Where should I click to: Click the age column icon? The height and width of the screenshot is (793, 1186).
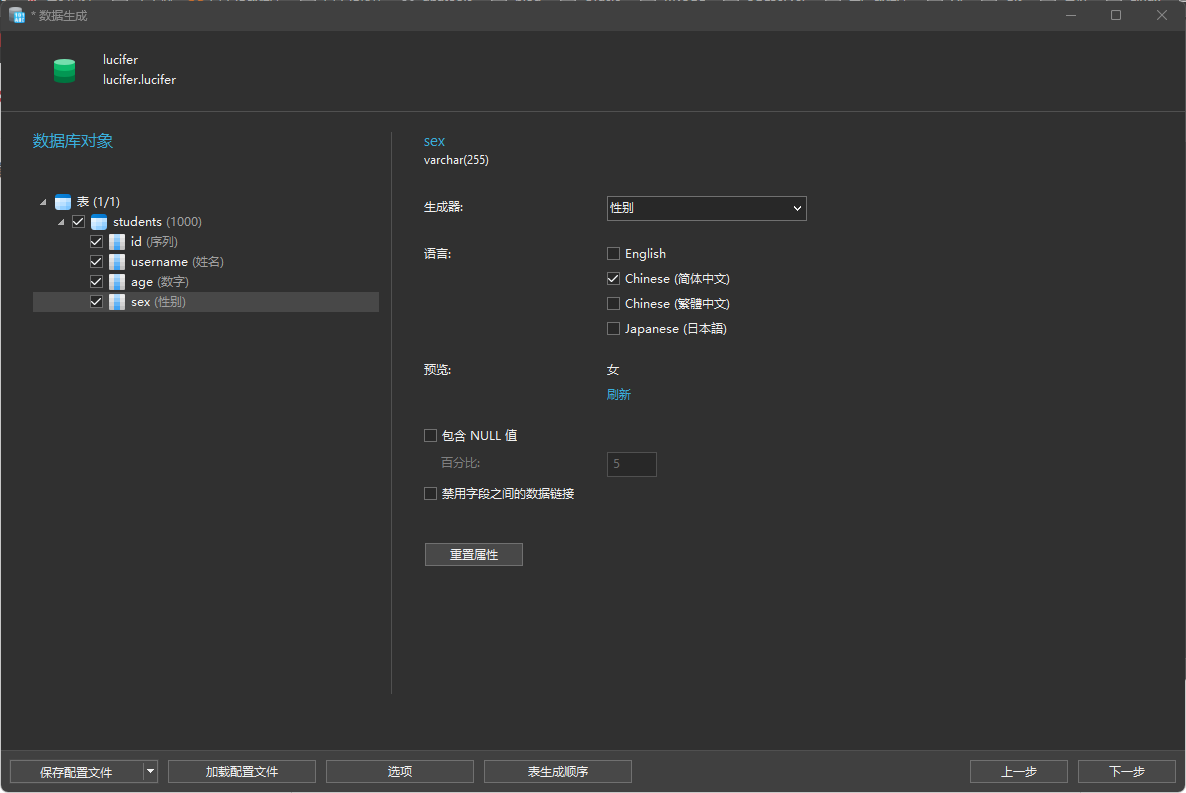click(x=117, y=281)
